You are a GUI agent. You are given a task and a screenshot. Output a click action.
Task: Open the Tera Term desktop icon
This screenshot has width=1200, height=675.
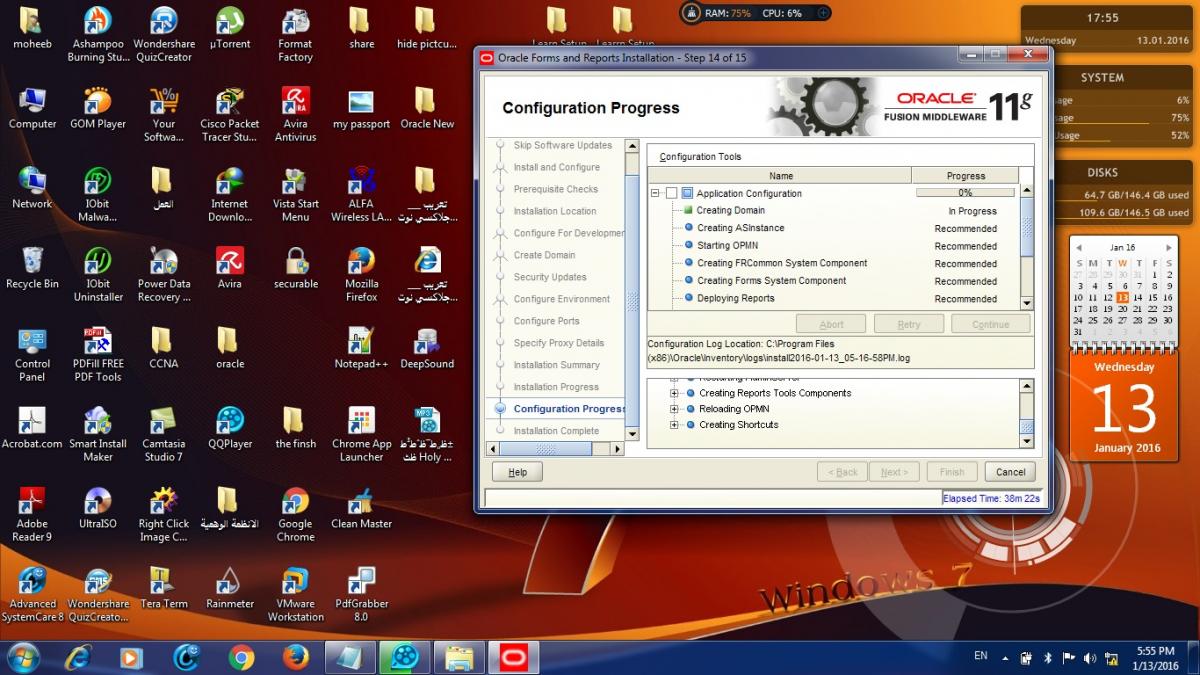[163, 582]
